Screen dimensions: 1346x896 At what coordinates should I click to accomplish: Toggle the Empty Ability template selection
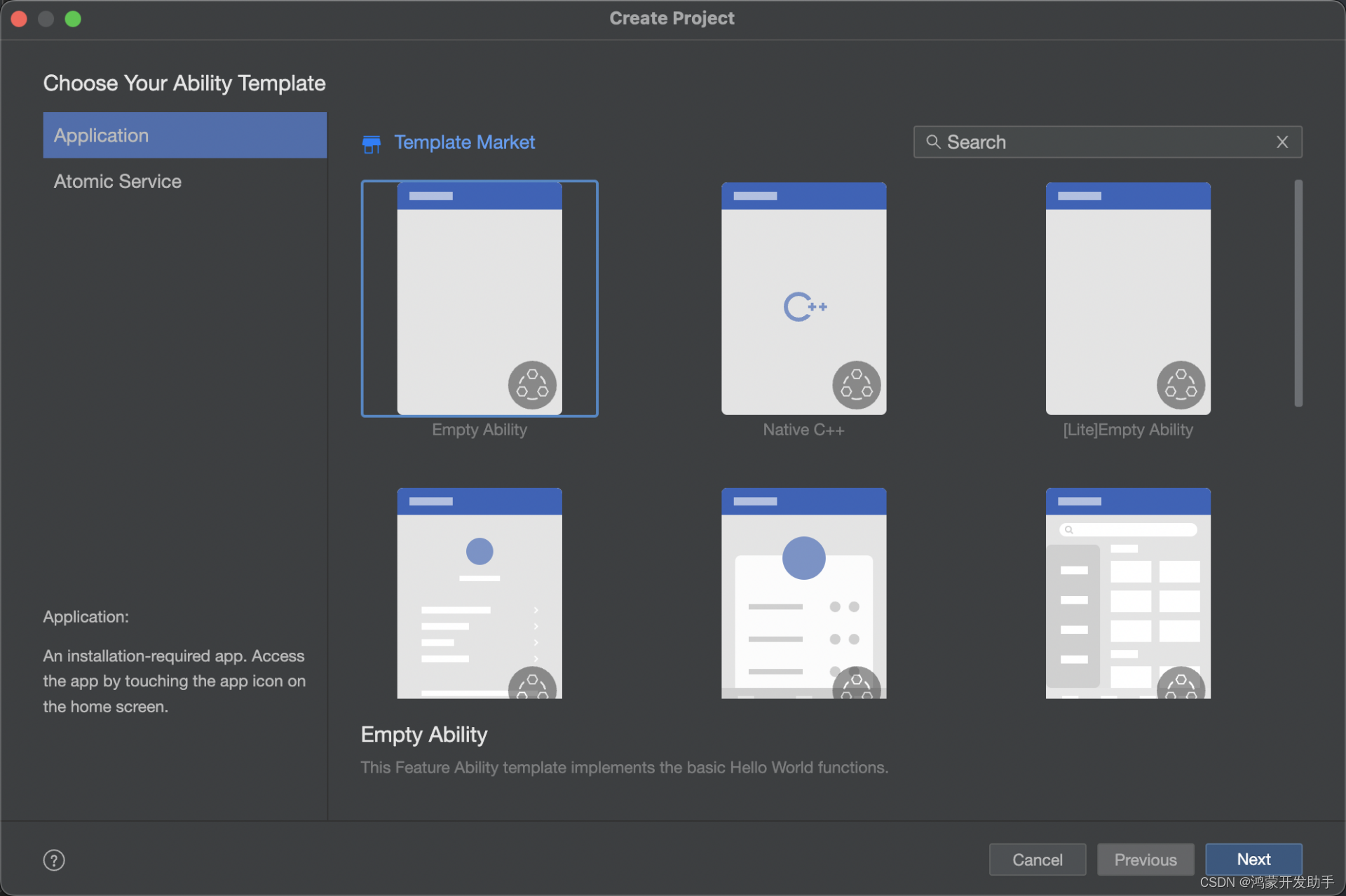(482, 299)
